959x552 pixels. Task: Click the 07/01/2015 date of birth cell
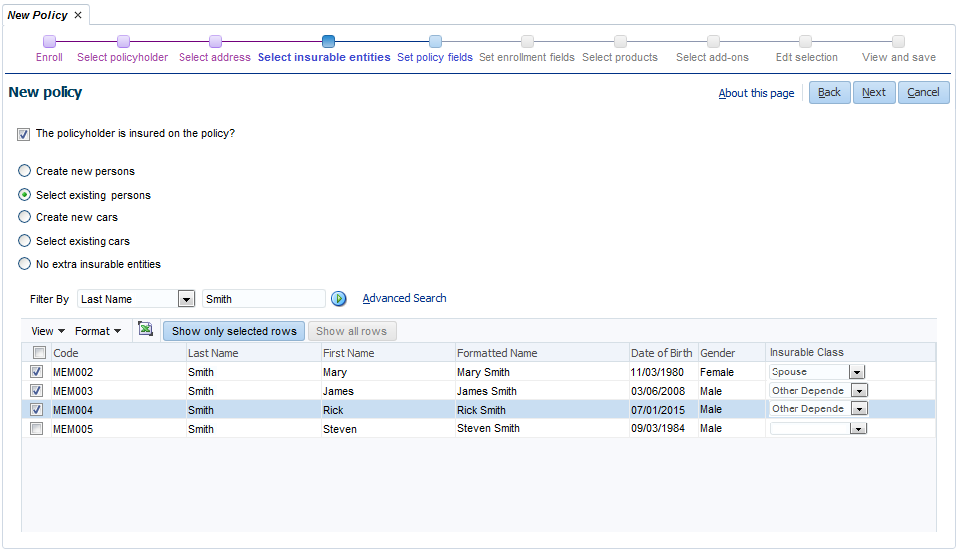coord(658,410)
